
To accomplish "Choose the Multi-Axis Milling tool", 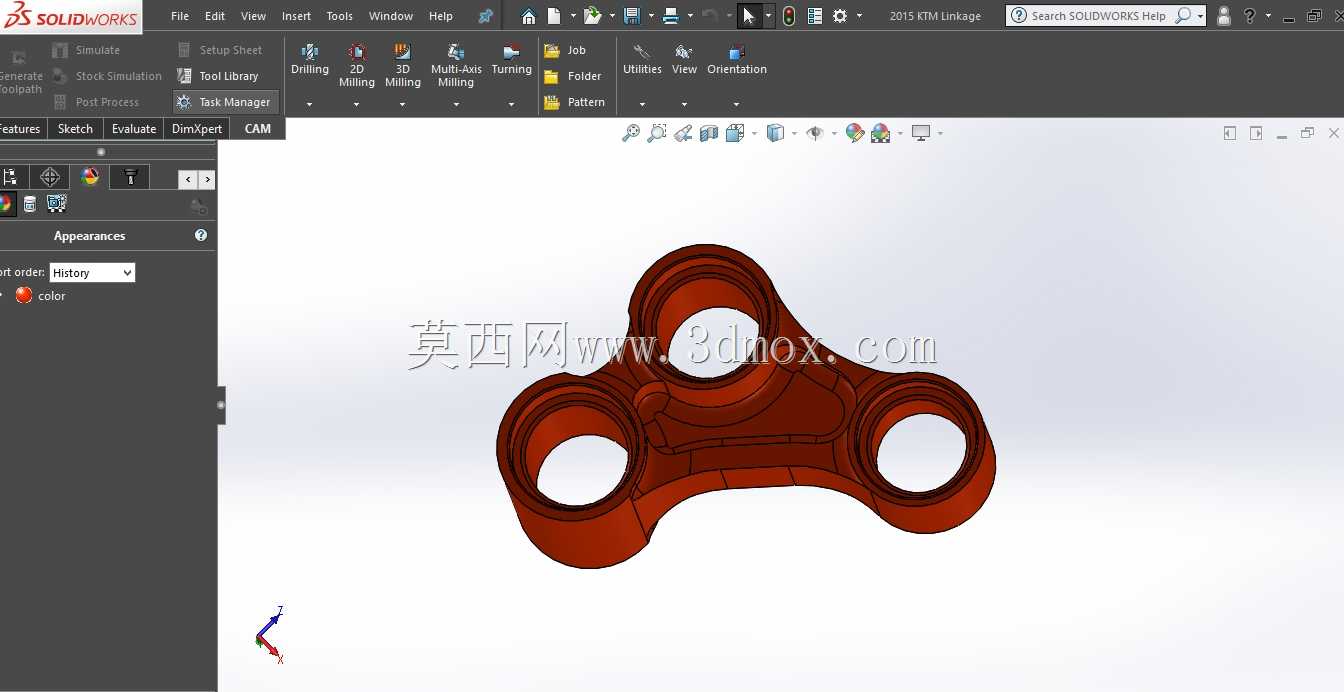I will [x=456, y=66].
